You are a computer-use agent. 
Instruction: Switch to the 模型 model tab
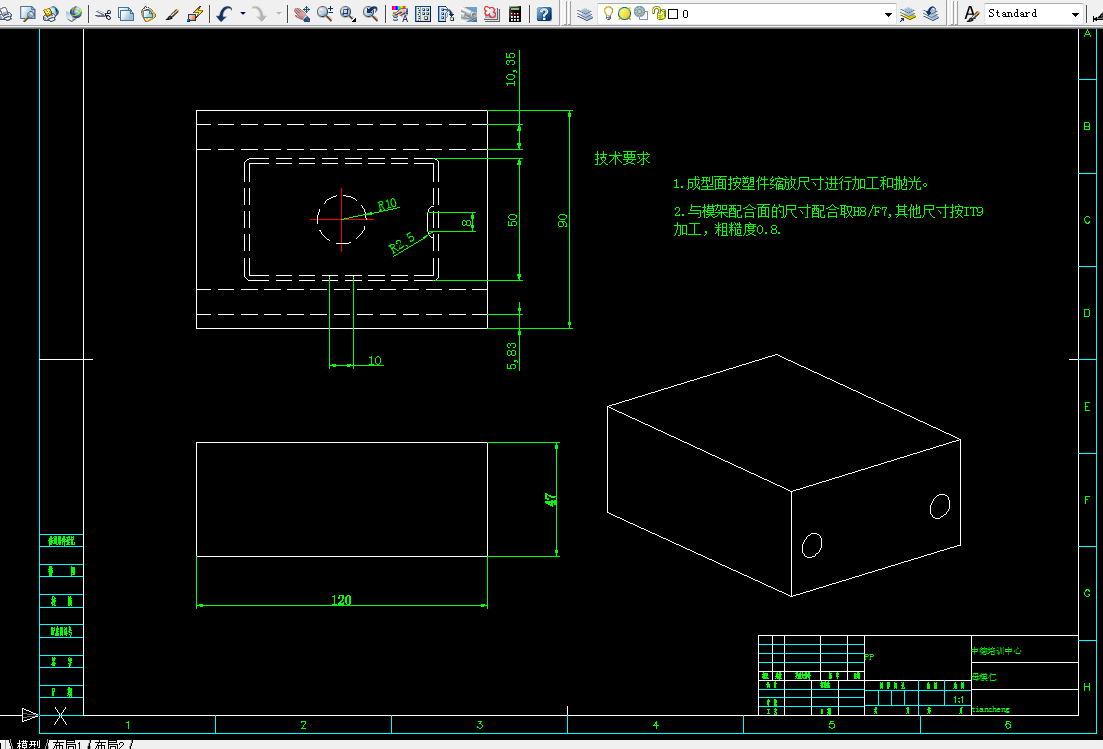coord(29,744)
